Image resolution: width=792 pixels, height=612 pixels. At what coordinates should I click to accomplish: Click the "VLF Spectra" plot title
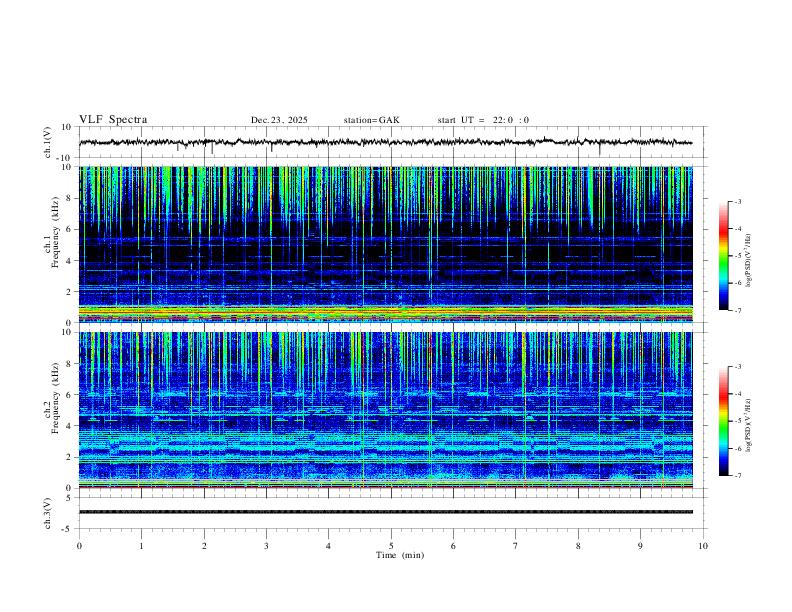pyautogui.click(x=113, y=120)
